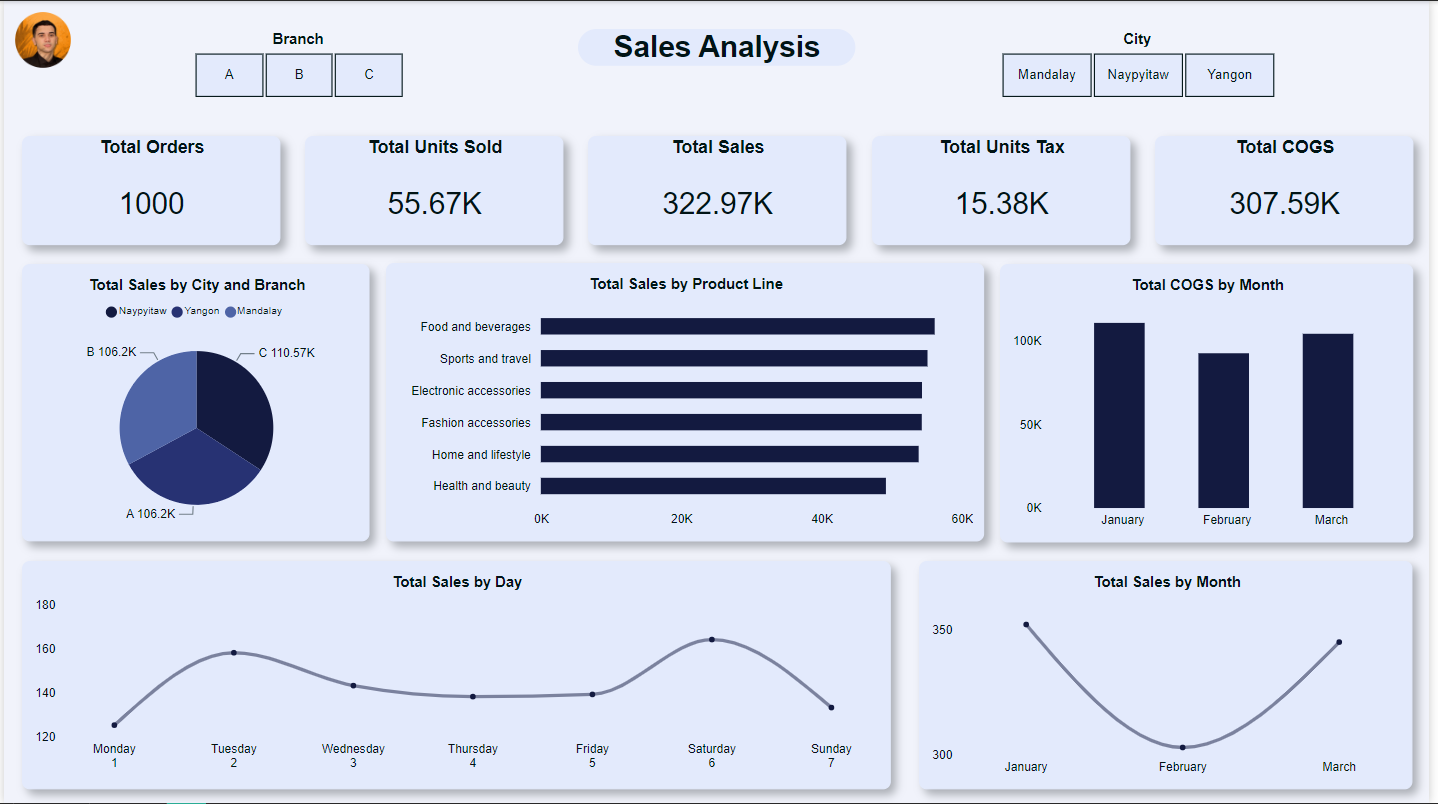Select Branch B slicer button
The image size is (1438, 804).
[x=299, y=75]
